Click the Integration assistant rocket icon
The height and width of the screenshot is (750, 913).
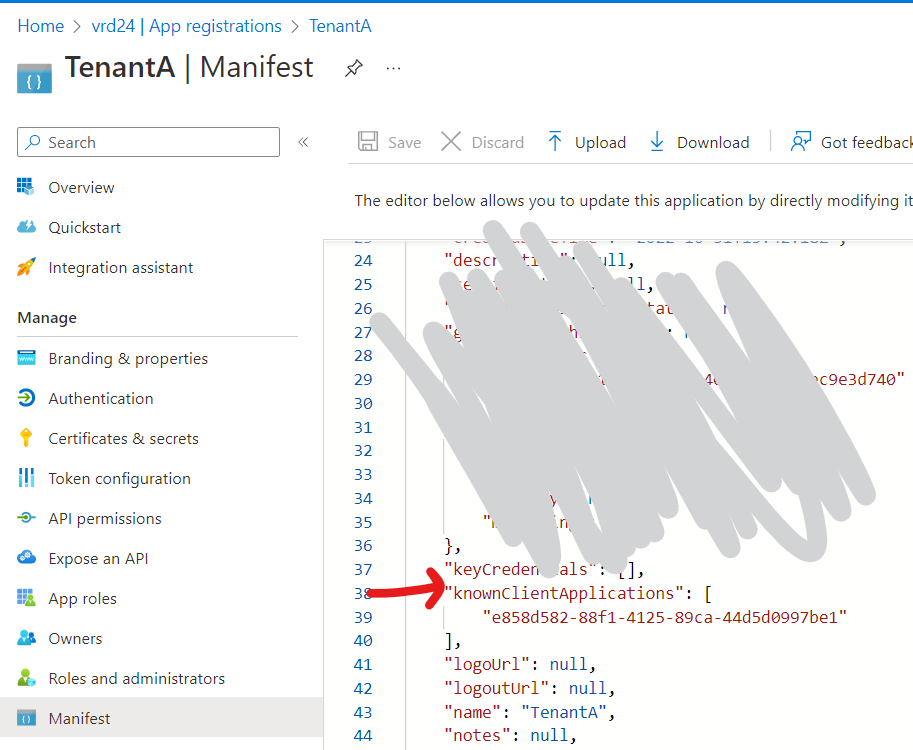coord(26,267)
